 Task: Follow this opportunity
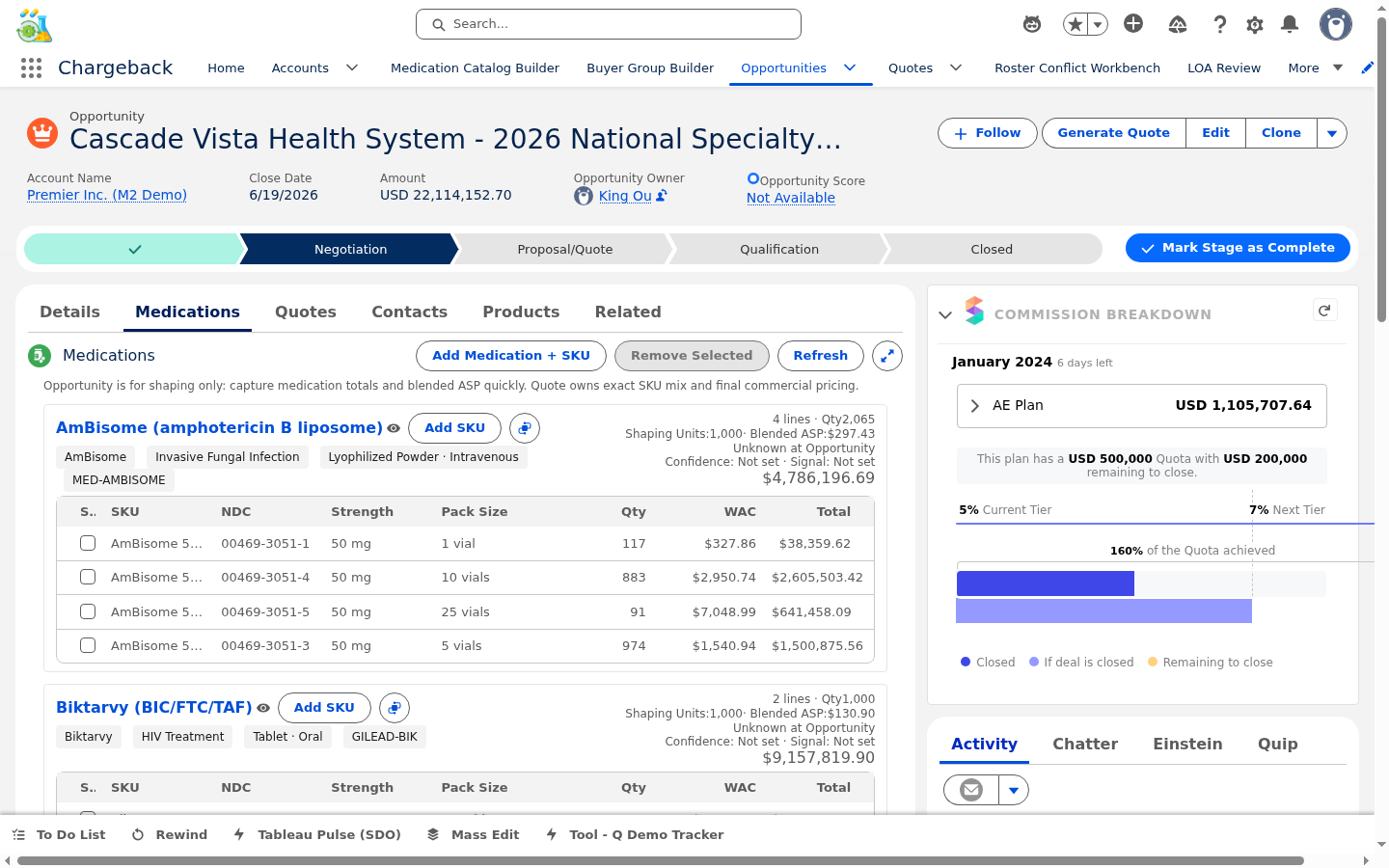coord(988,133)
